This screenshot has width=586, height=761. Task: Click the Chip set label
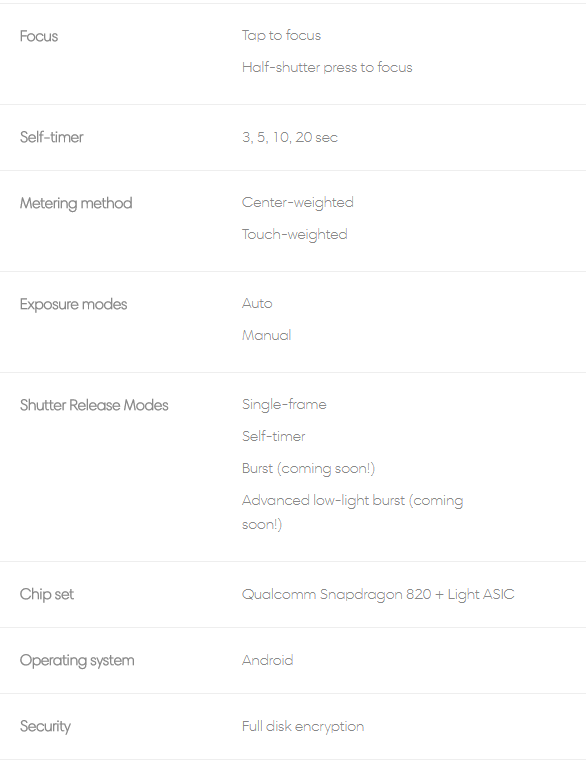[47, 595]
